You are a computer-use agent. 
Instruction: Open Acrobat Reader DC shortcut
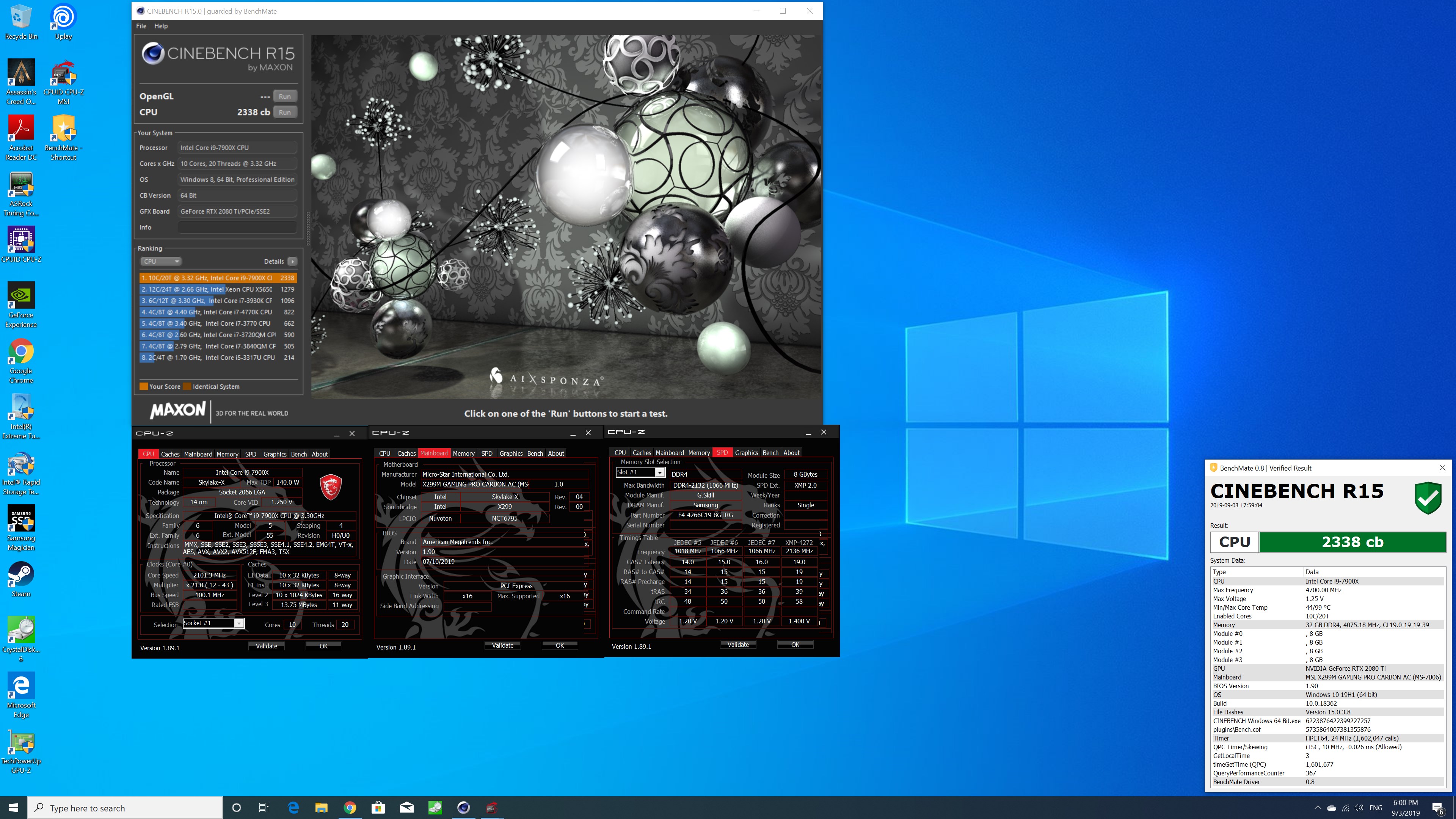pos(21,138)
